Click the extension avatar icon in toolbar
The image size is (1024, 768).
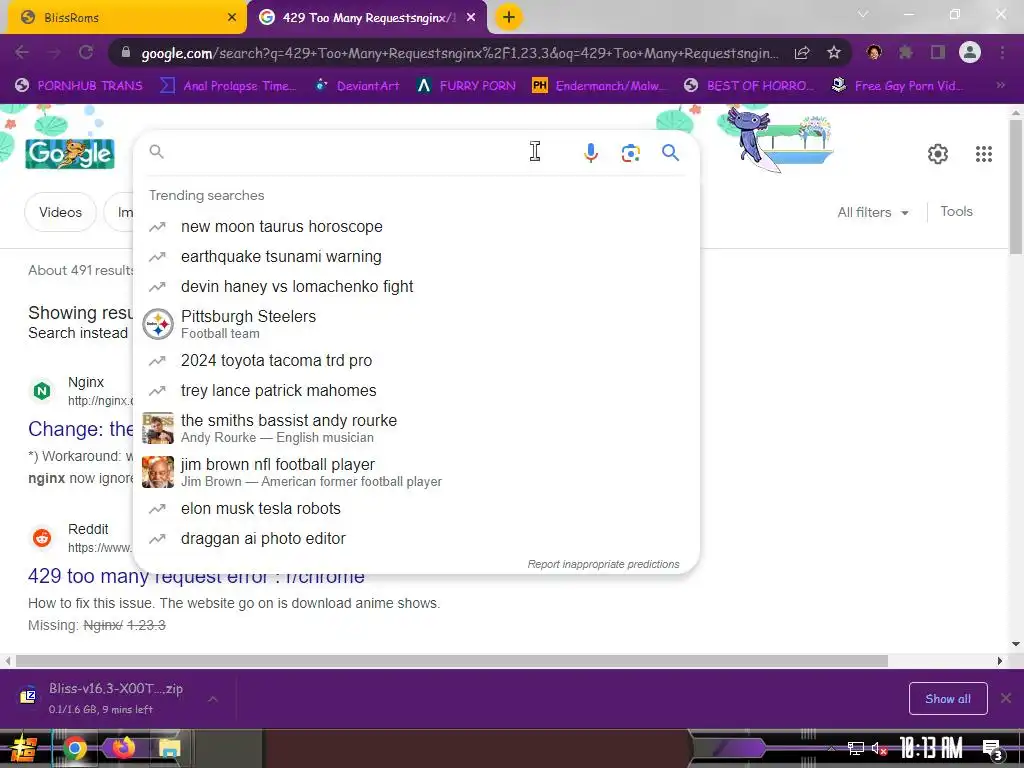(874, 52)
